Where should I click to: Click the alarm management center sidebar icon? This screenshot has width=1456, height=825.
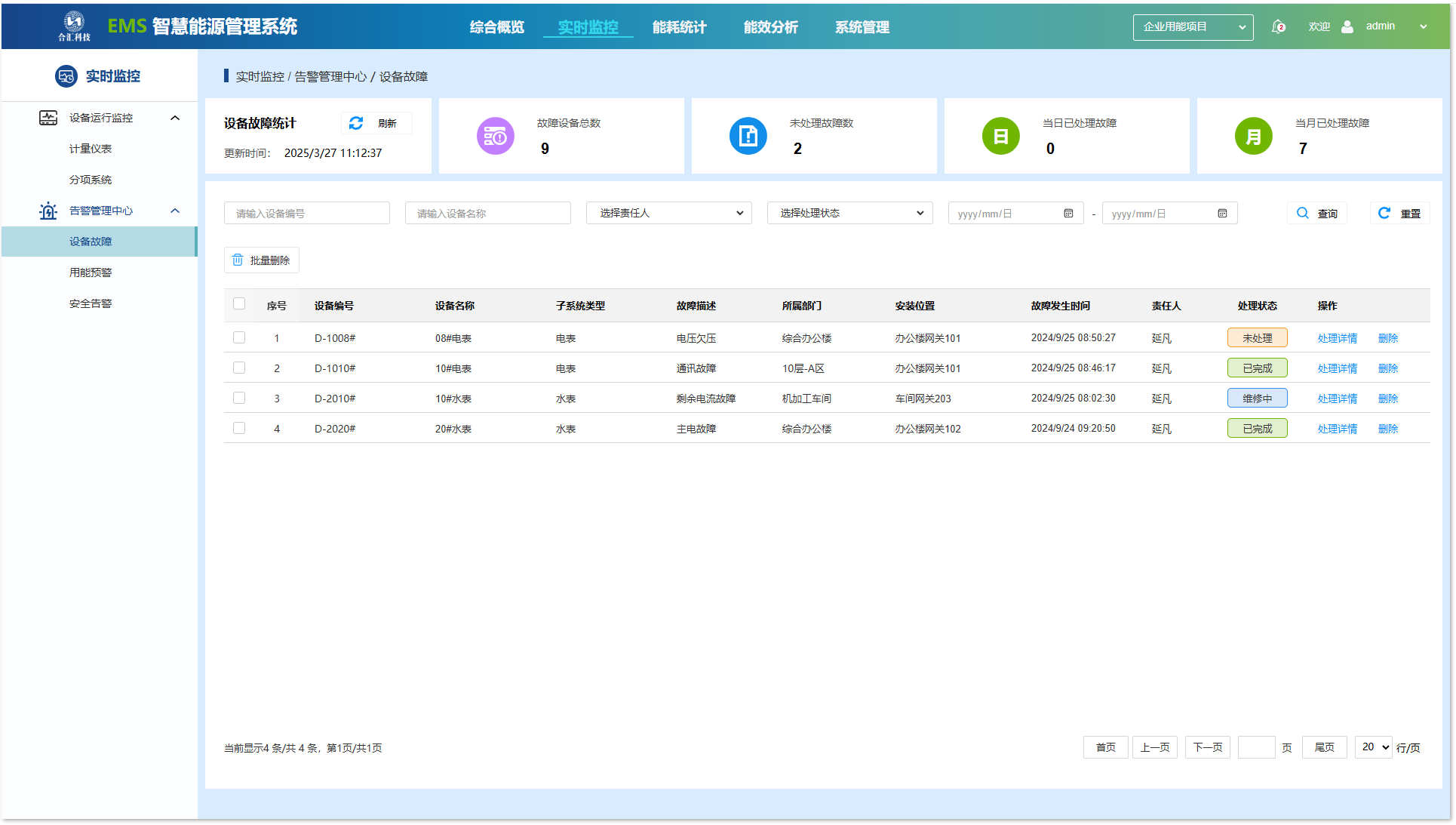coord(48,211)
